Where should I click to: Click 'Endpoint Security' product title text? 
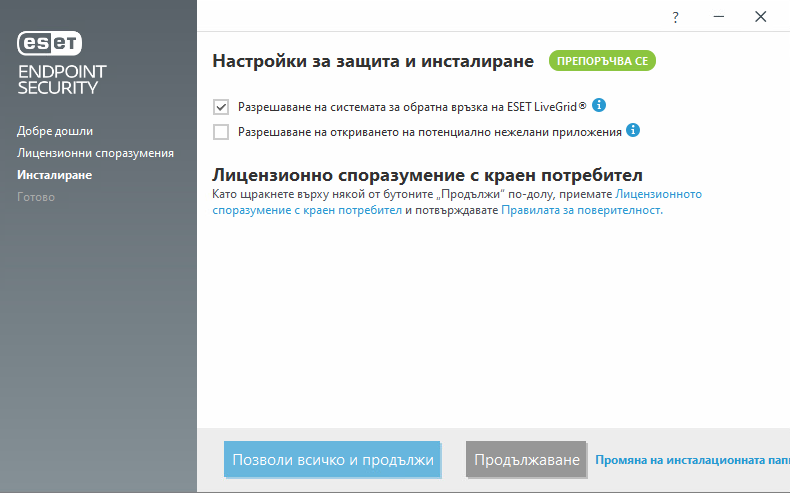point(62,80)
